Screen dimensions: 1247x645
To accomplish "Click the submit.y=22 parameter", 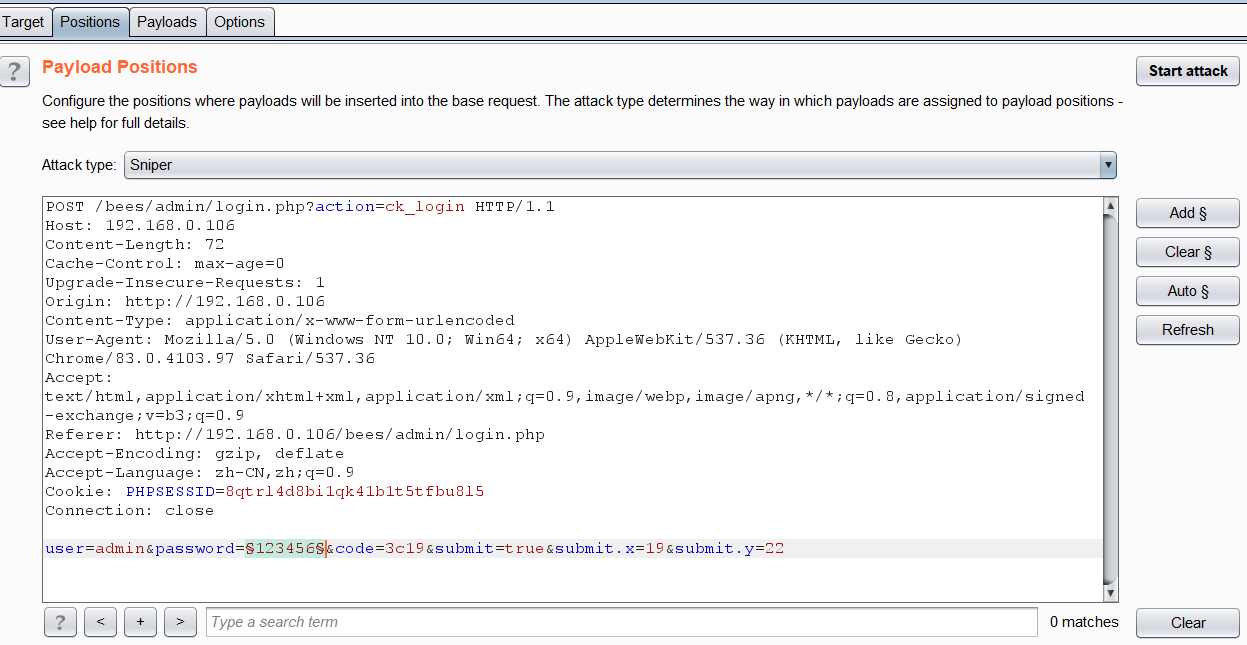I will tap(730, 549).
